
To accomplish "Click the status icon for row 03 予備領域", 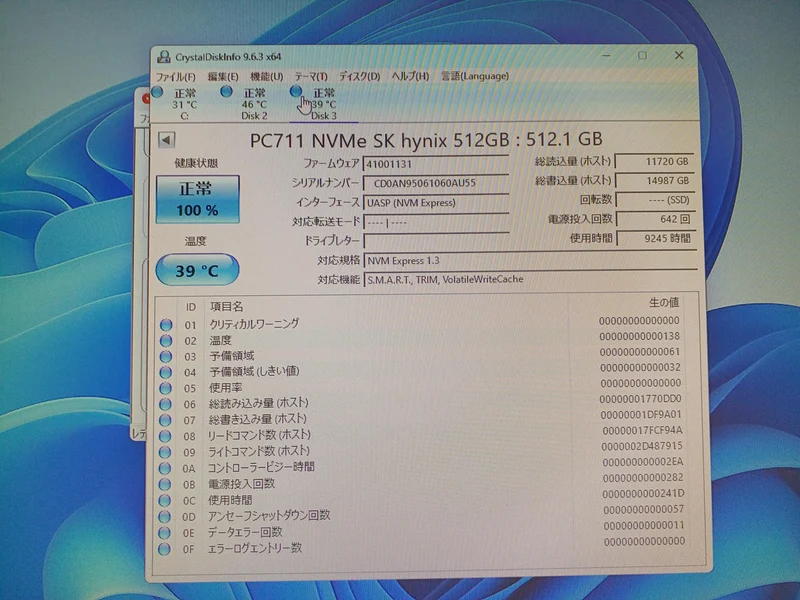I will click(166, 356).
